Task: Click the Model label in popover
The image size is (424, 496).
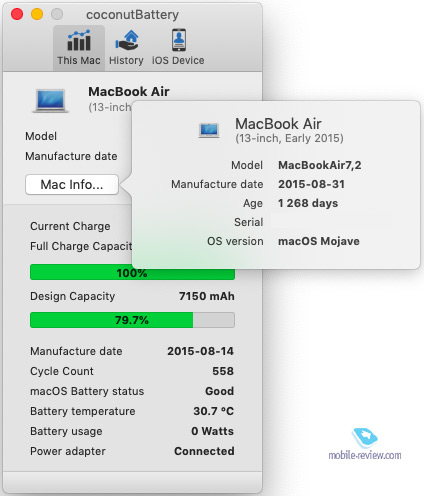Action: [247, 165]
